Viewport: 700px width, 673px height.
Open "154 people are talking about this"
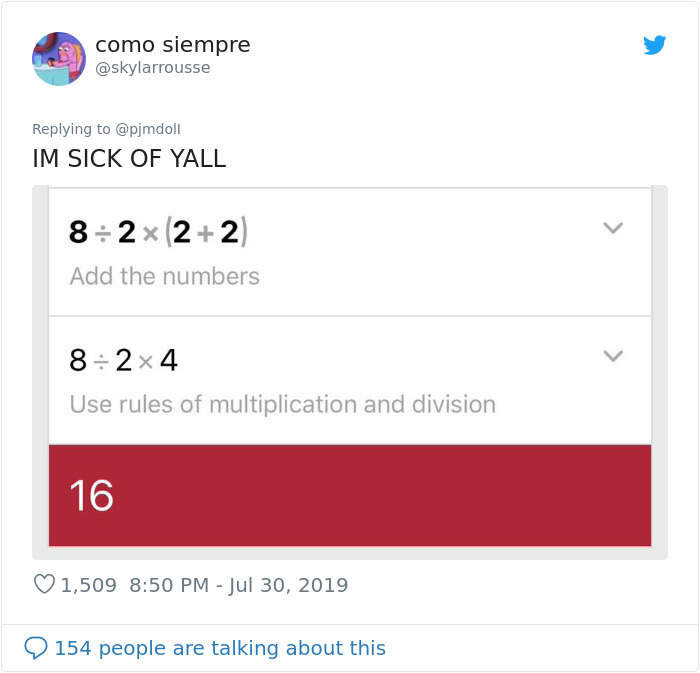point(219,648)
